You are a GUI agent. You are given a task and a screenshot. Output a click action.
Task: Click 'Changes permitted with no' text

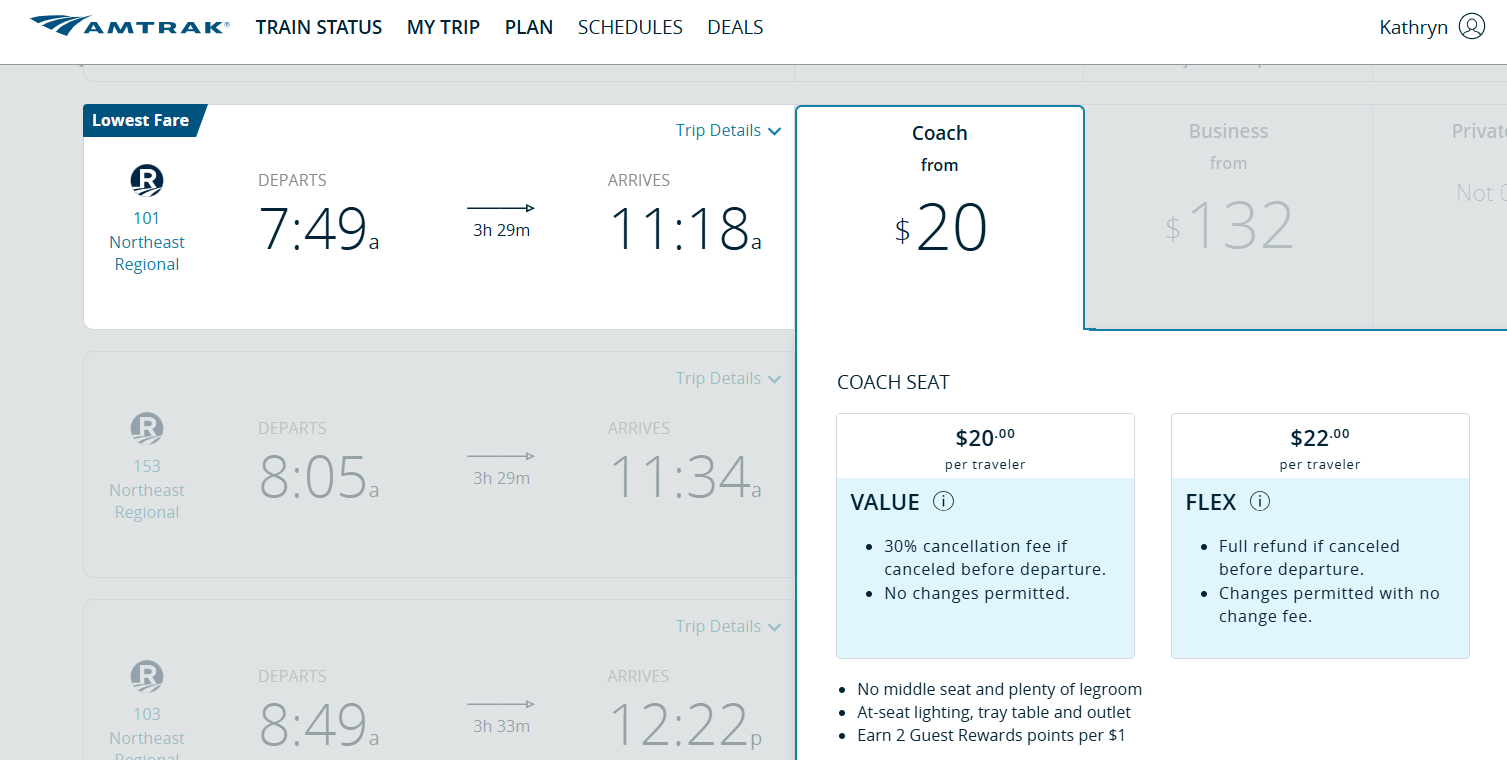pyautogui.click(x=1329, y=593)
